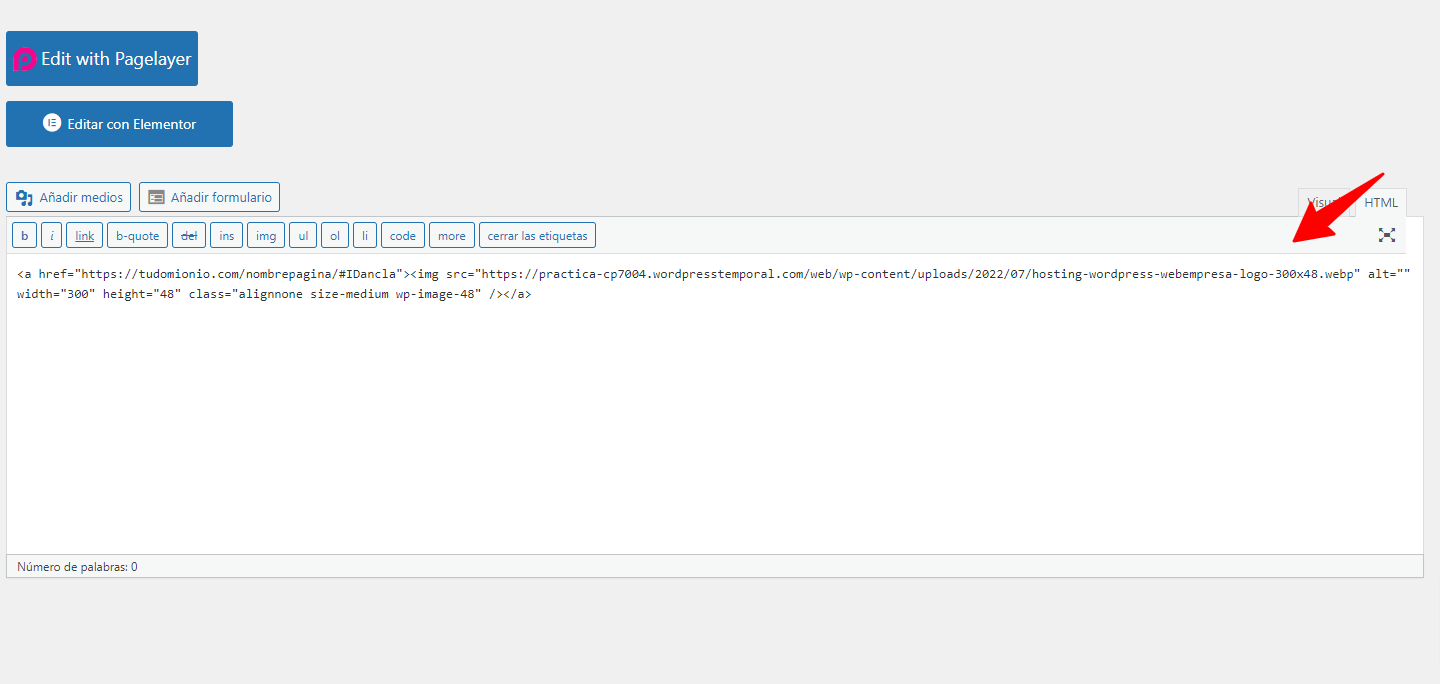Insert deleted text tag with del button

click(x=189, y=236)
